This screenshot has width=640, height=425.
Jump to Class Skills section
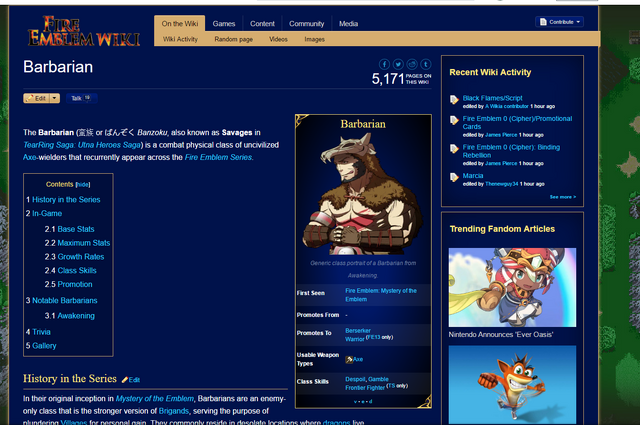click(x=77, y=271)
